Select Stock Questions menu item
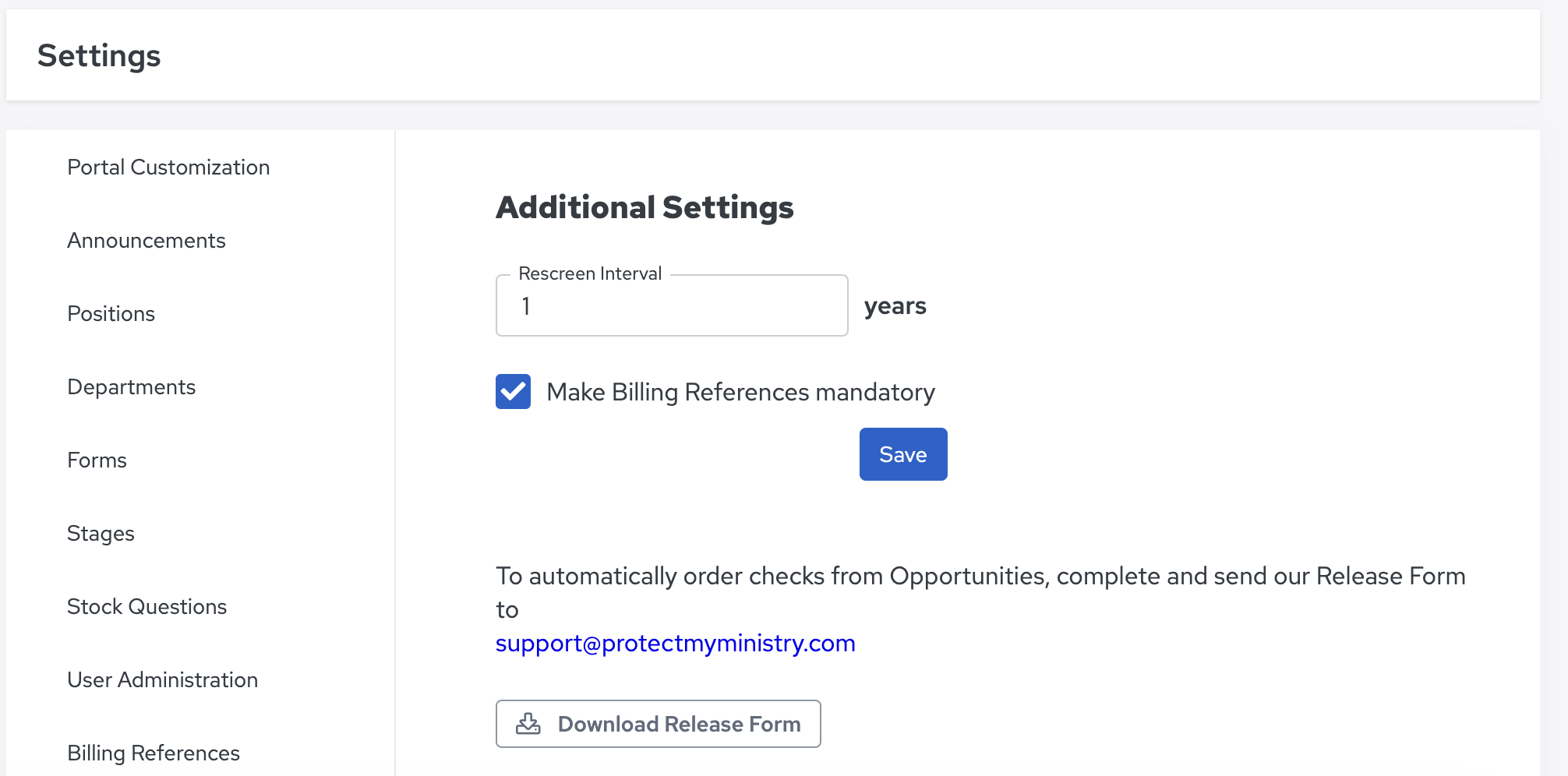Image resolution: width=1568 pixels, height=776 pixels. (x=147, y=607)
